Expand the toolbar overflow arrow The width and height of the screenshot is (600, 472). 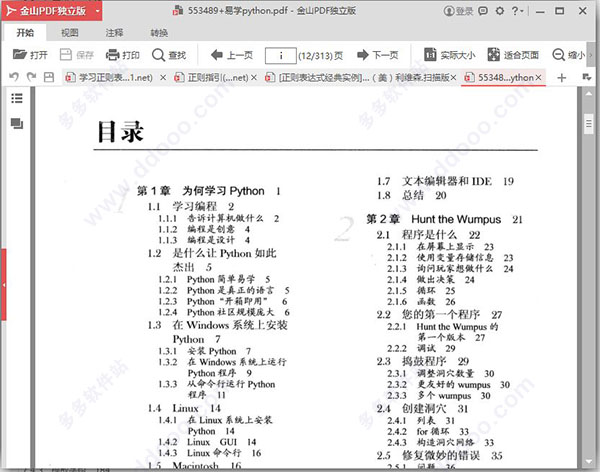pos(590,55)
